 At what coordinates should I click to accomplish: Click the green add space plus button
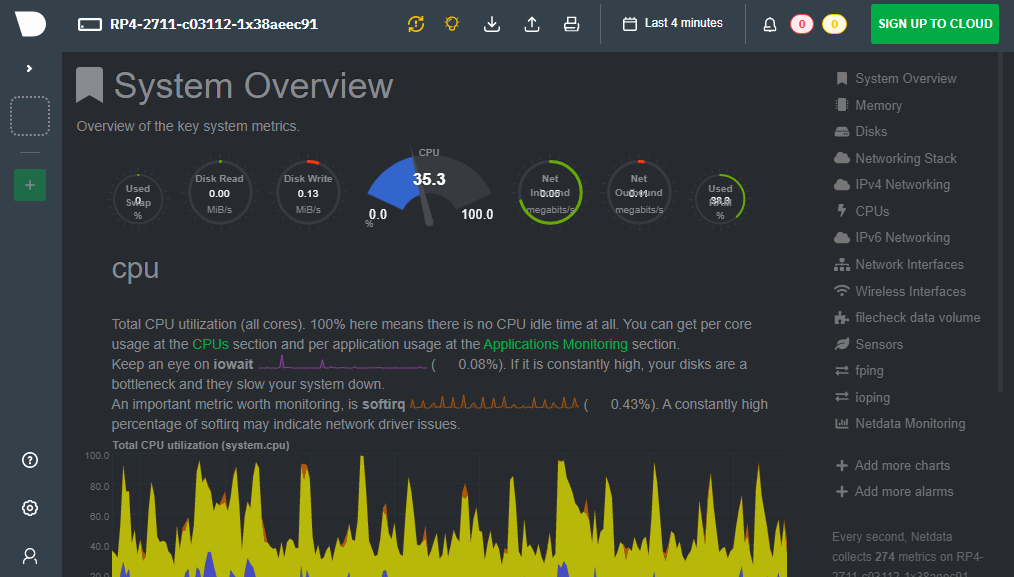30,185
